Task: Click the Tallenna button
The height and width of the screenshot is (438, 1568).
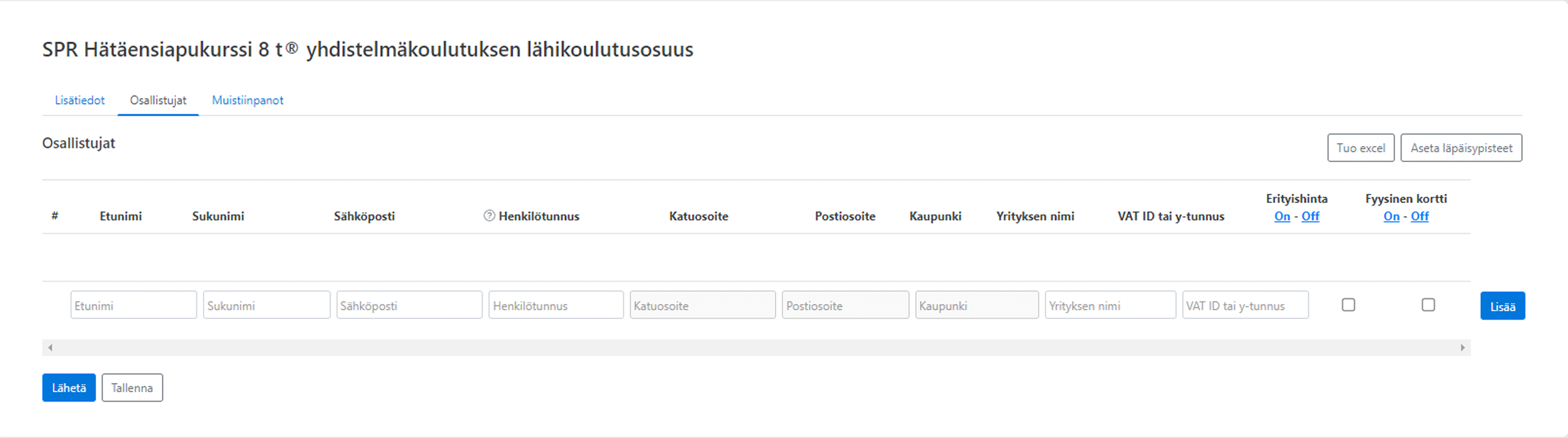Action: pyautogui.click(x=132, y=388)
